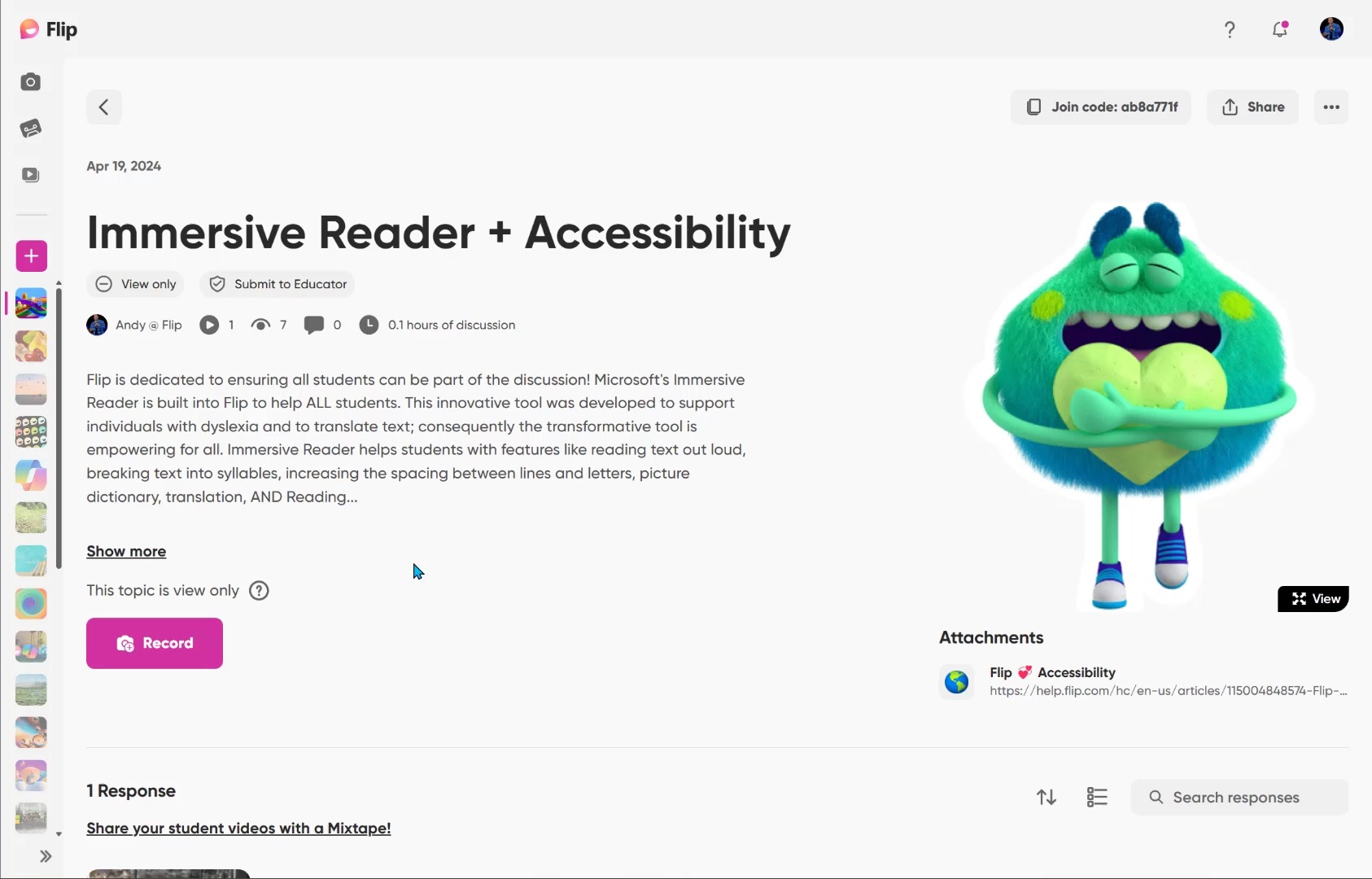The height and width of the screenshot is (879, 1372).
Task: Click the Flip logo
Action: click(49, 30)
